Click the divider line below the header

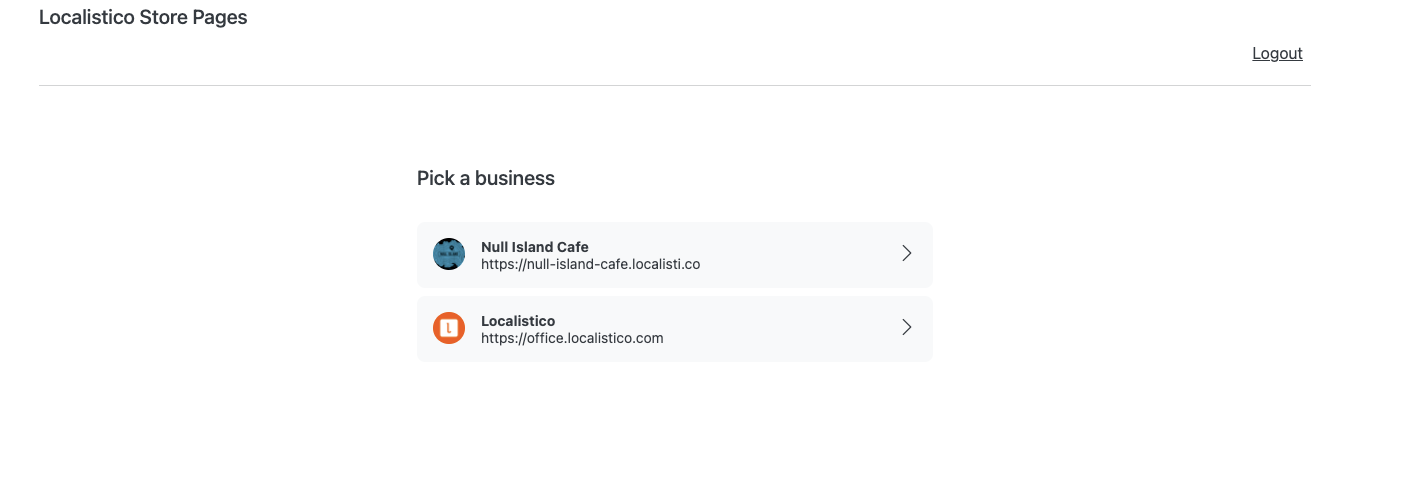675,85
